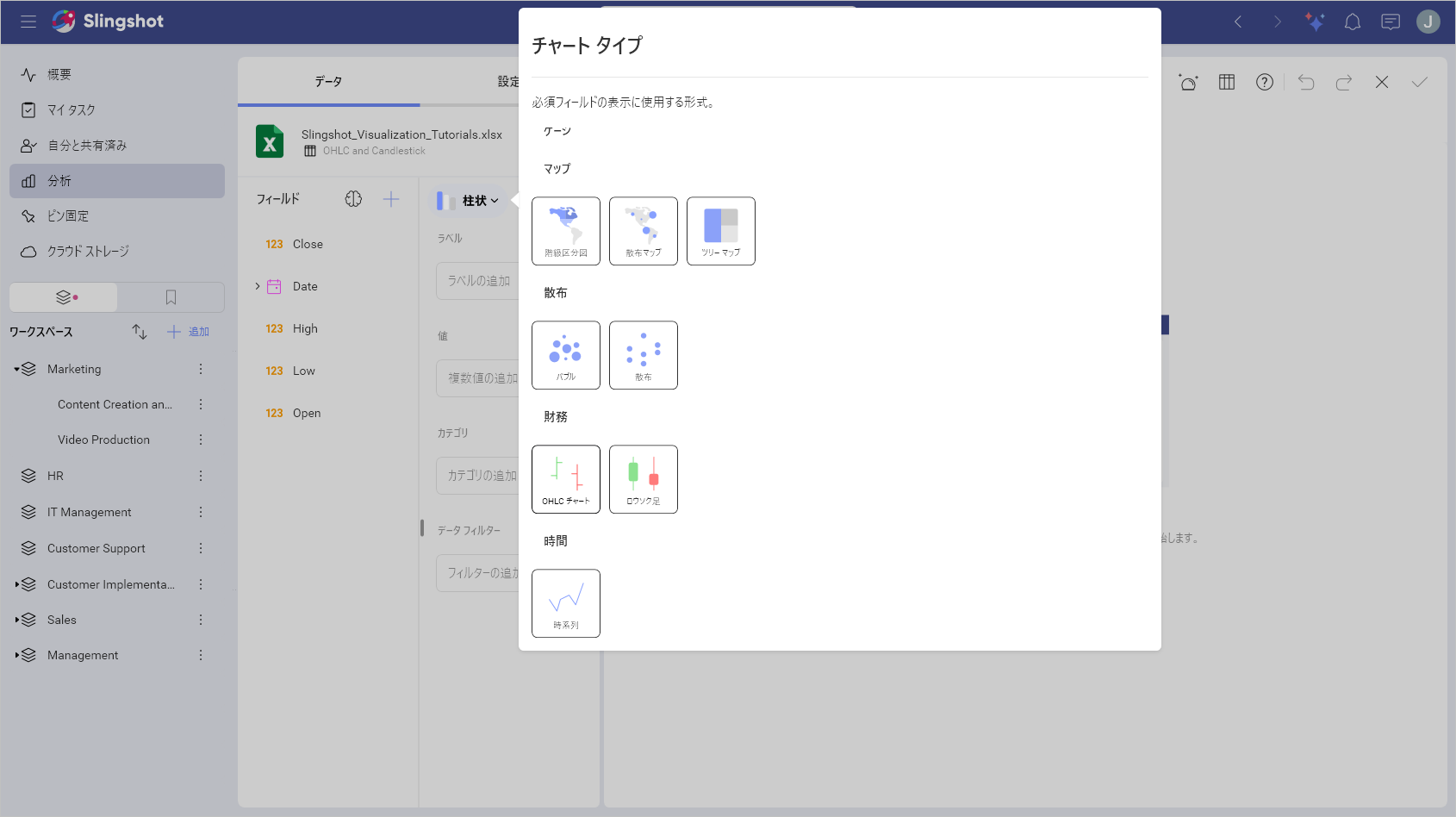Switch to the bookmarks tab in sidebar

point(171,297)
